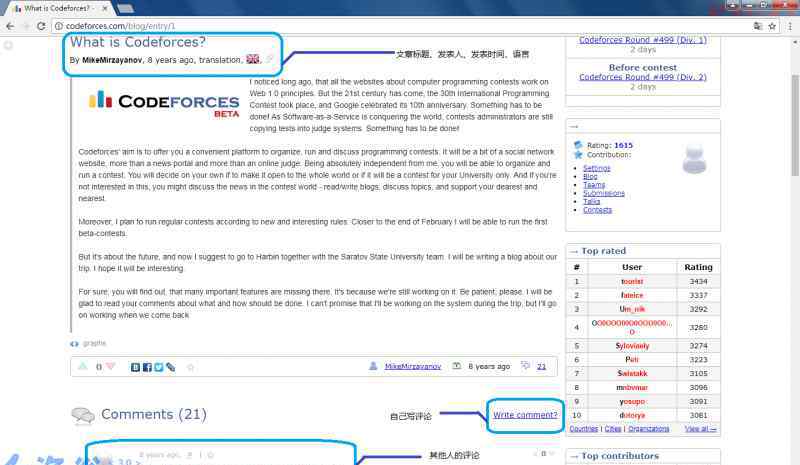Click the rating icon beside Rating 1615
This screenshot has width=800, height=465.
(578, 145)
